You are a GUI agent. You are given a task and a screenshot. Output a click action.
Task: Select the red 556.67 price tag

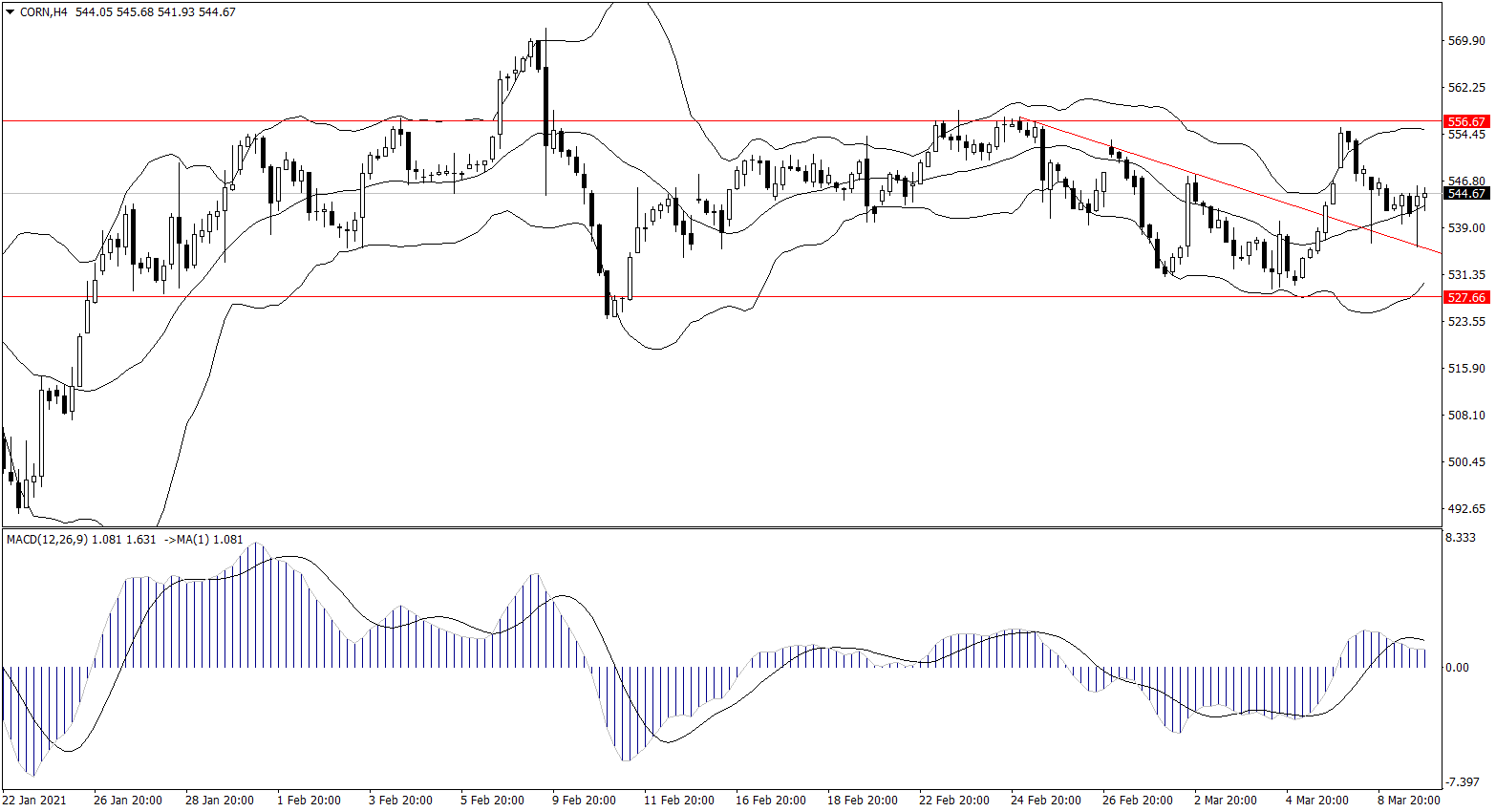coord(1466,122)
